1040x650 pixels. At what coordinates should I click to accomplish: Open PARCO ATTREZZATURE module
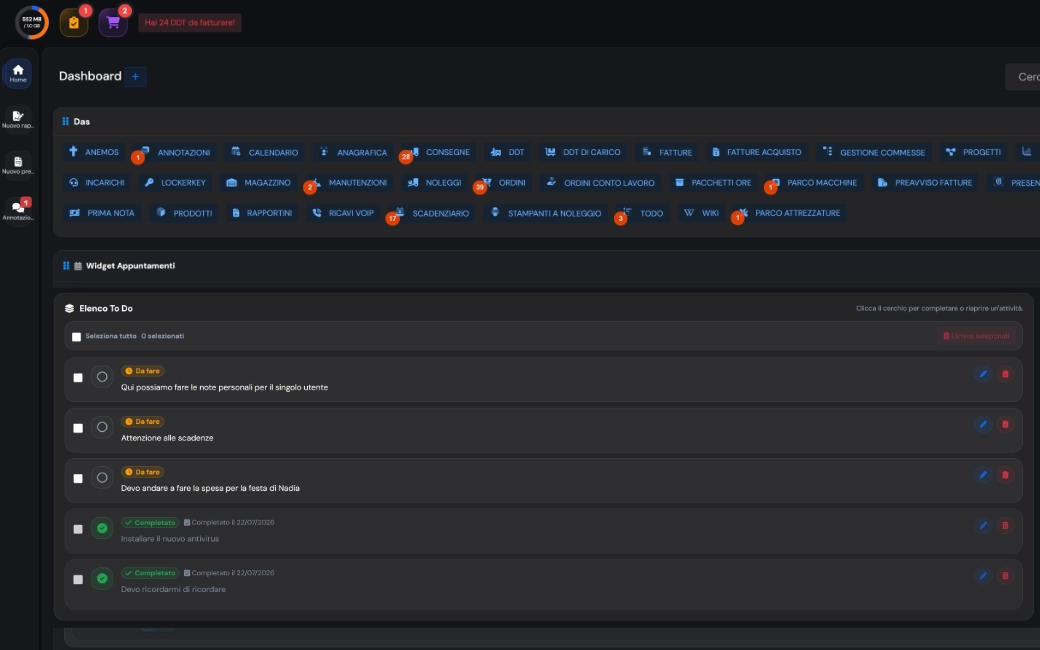pos(789,213)
